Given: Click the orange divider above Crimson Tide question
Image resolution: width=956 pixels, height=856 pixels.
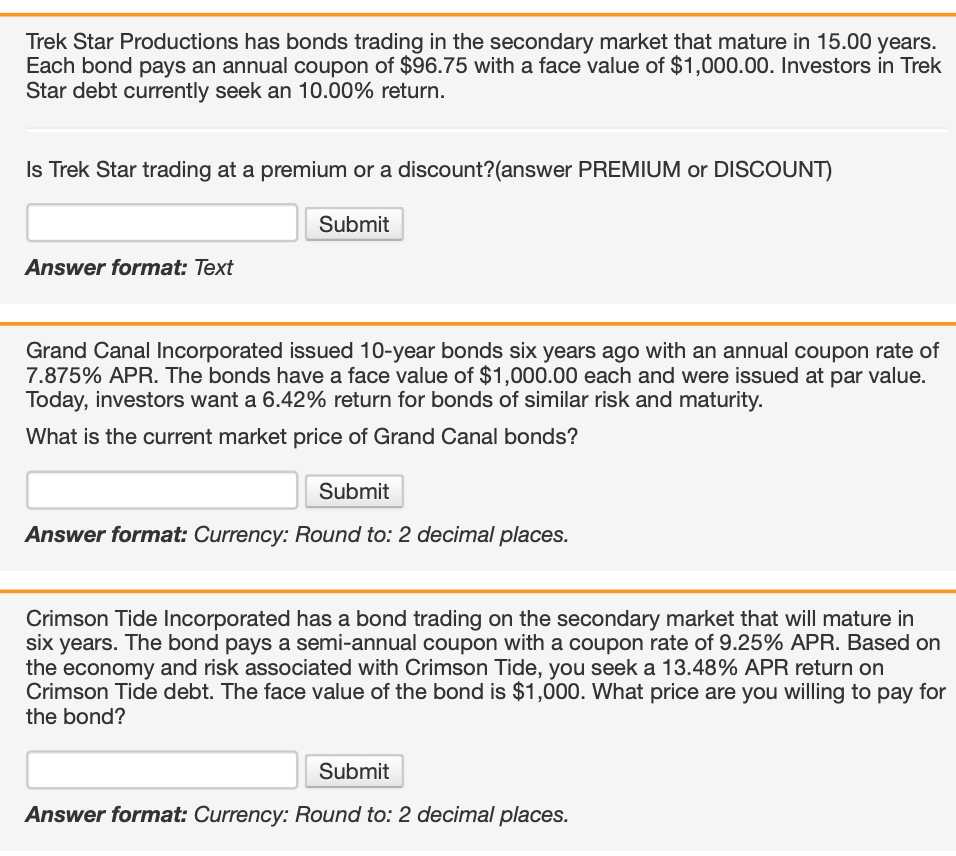Looking at the screenshot, I should [478, 591].
